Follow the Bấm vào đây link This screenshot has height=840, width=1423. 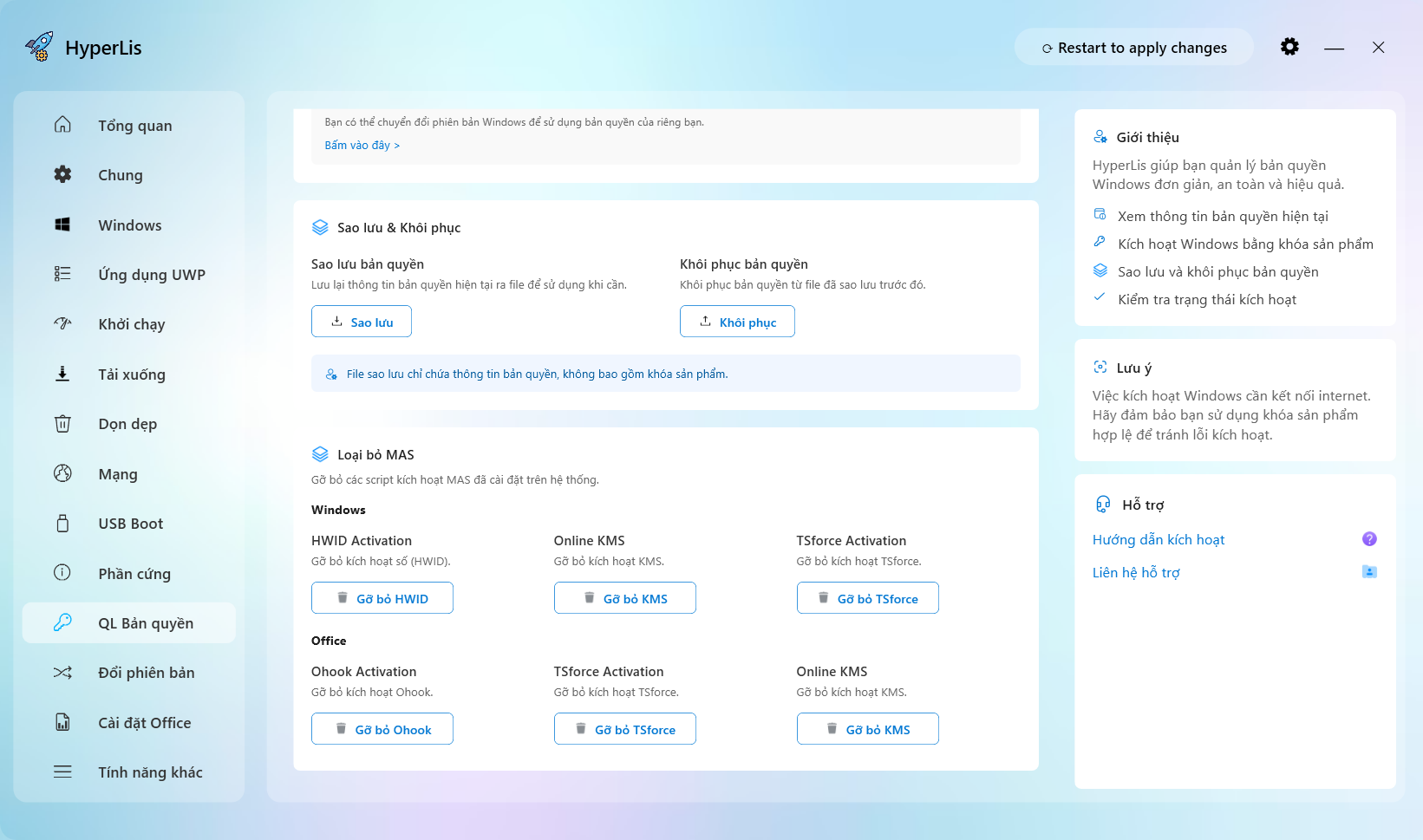[x=362, y=145]
